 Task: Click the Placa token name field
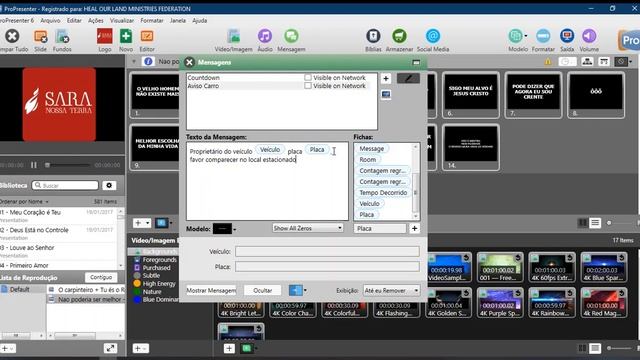tap(380, 229)
